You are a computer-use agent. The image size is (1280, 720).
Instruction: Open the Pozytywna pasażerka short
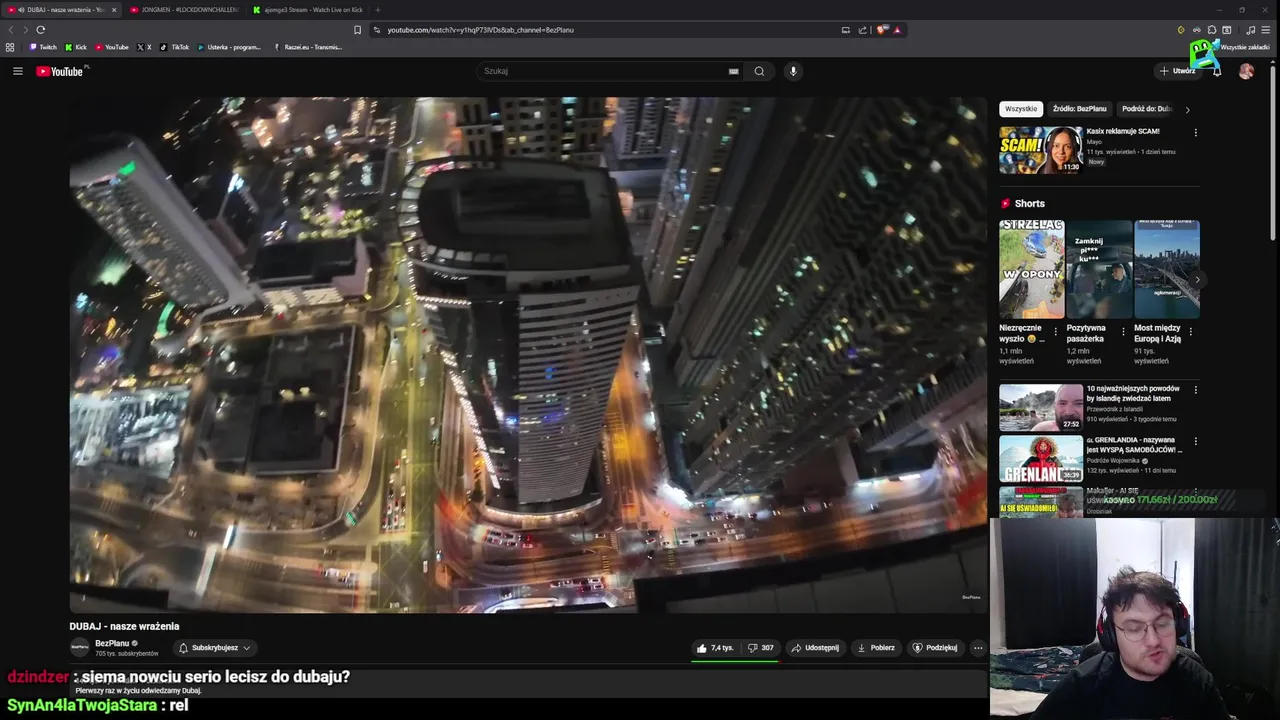coord(1099,269)
